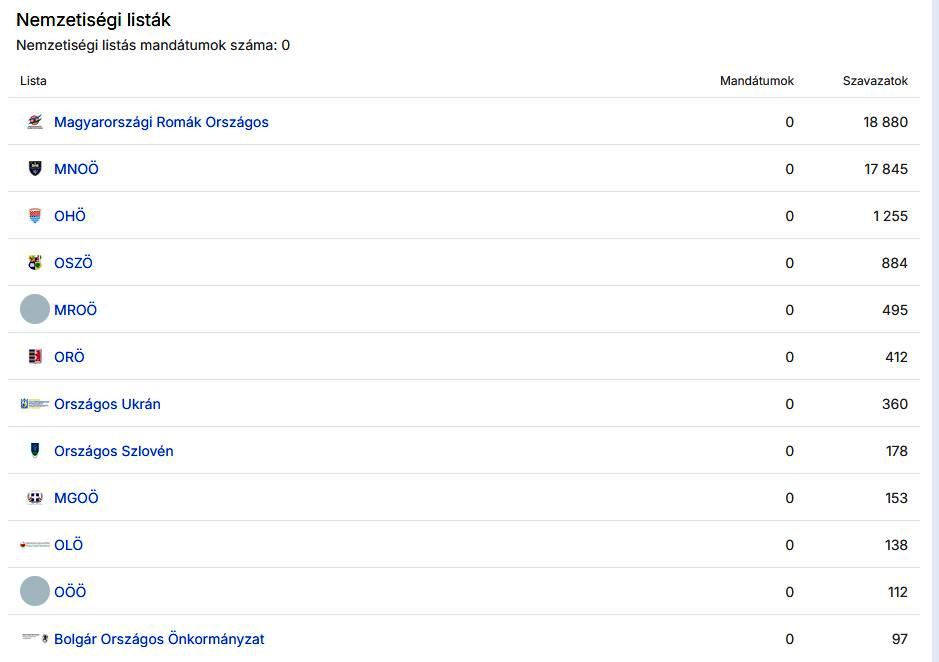Click the gray placeholder avatar beside OÖÖ
This screenshot has height=662, width=939.
[x=35, y=592]
